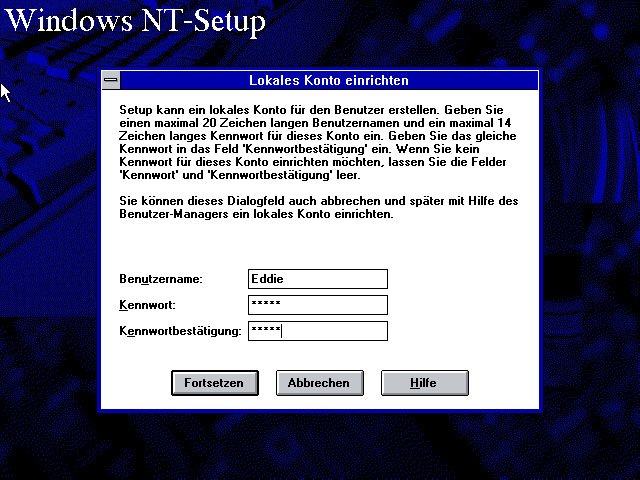Click the empty area right of Benutzername field
The image size is (640, 480).
coord(460,279)
